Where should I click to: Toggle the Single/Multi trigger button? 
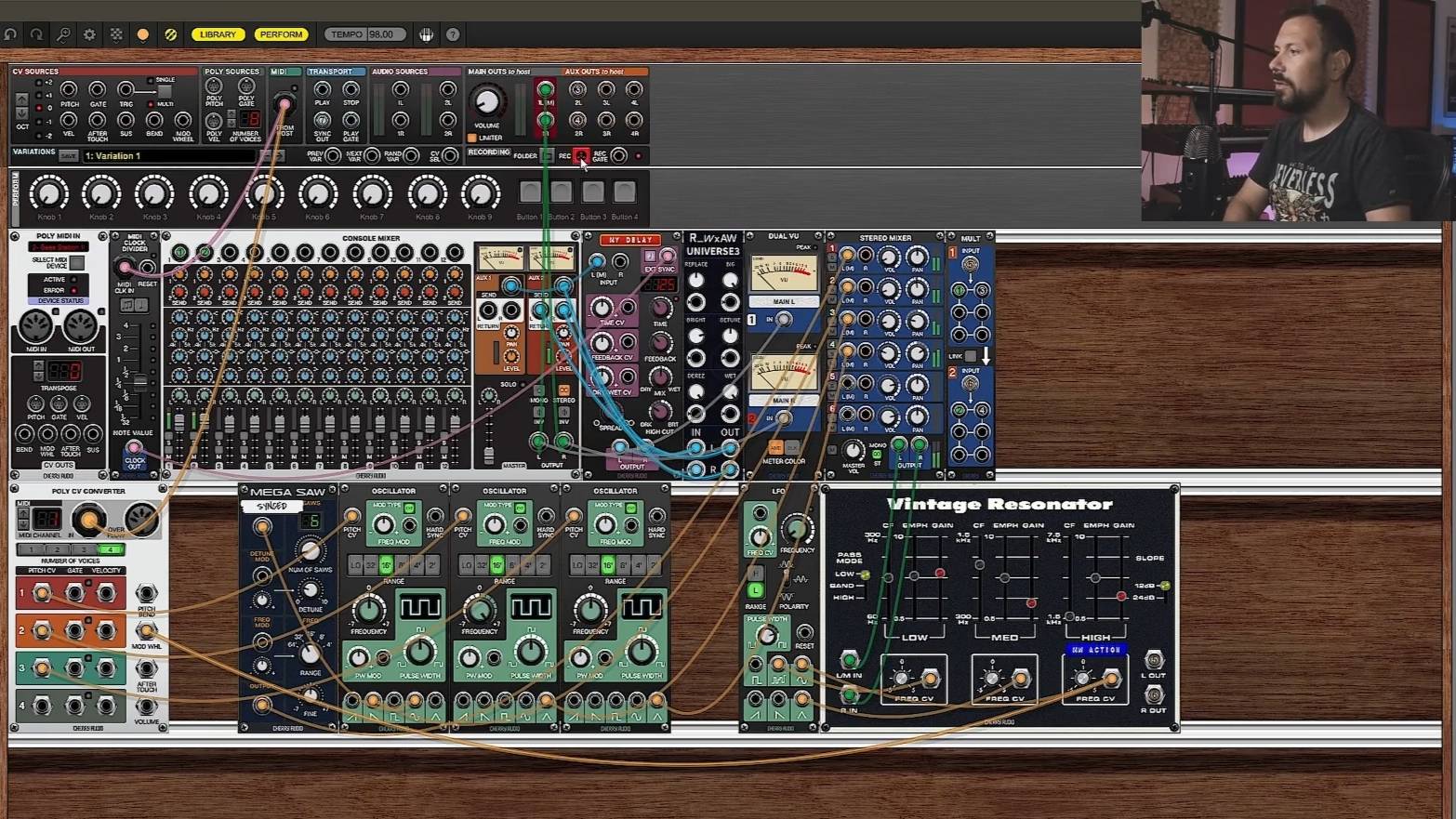164,92
